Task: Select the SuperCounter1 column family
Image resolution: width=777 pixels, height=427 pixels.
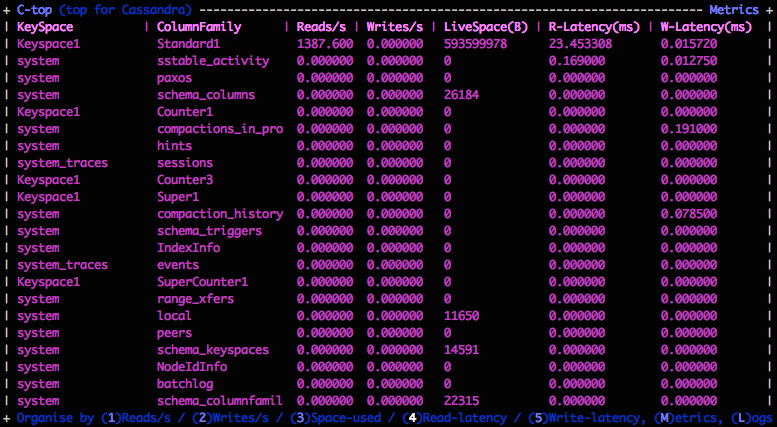Action: [203, 282]
